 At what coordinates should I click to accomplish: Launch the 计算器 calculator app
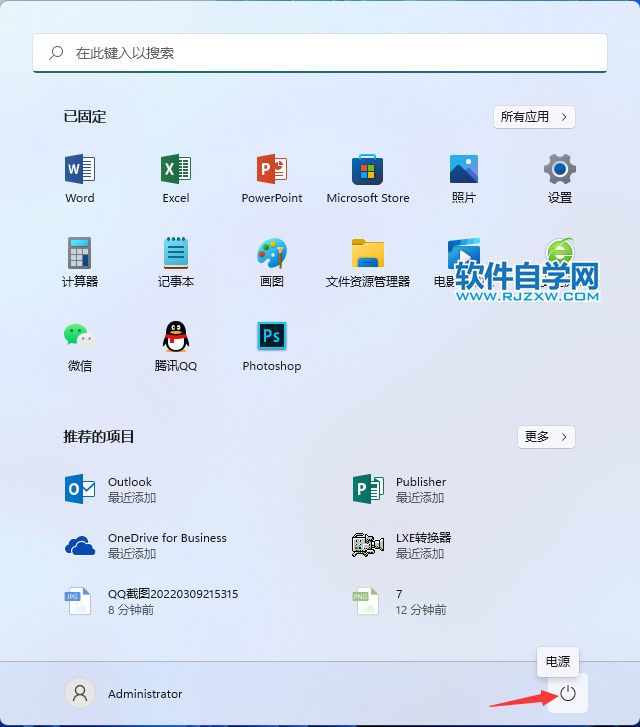coord(80,262)
